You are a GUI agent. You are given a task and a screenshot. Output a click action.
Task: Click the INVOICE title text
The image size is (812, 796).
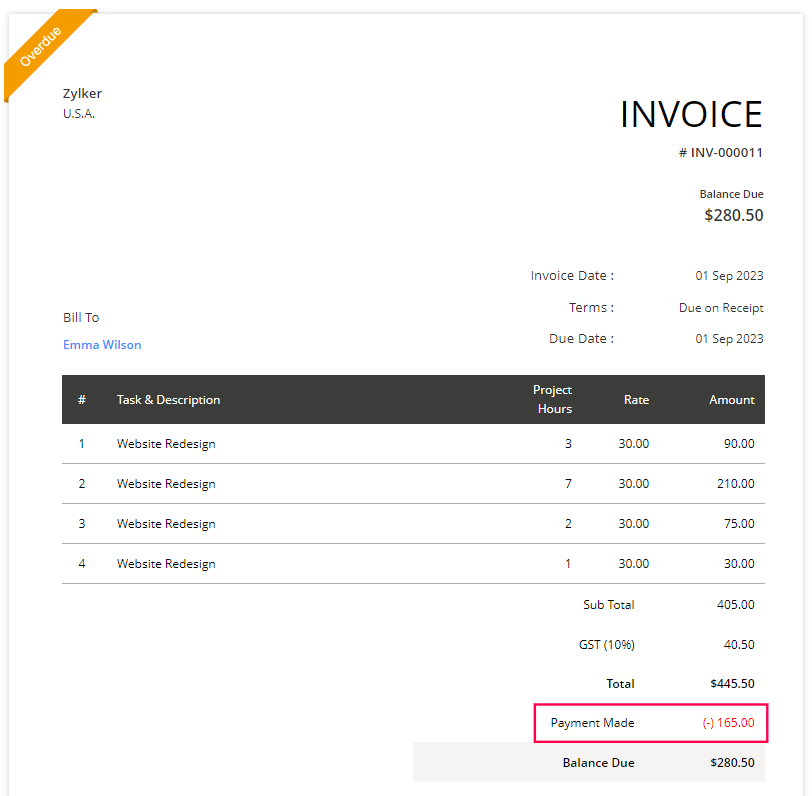click(691, 114)
